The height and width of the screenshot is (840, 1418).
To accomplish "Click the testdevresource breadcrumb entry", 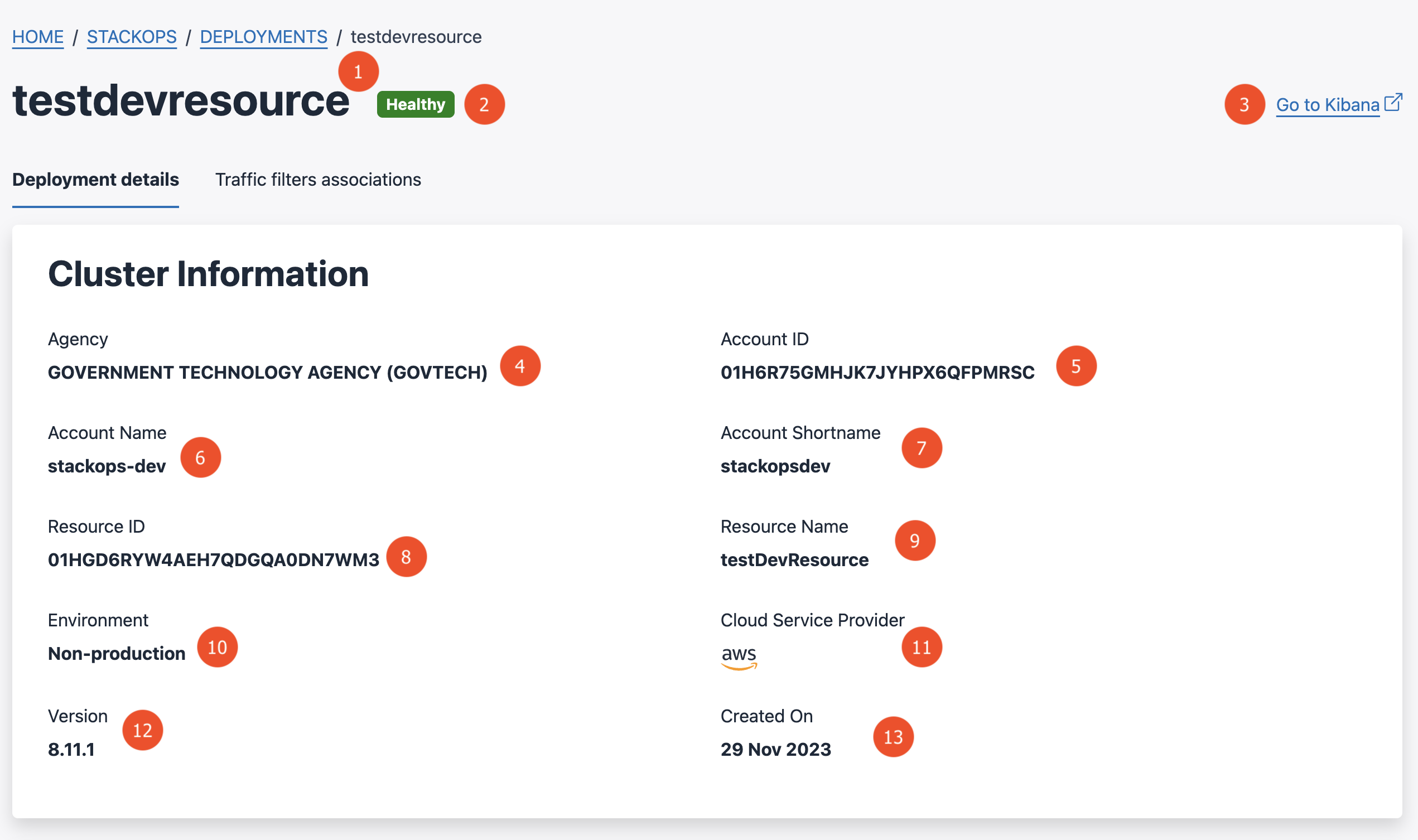I will [416, 36].
